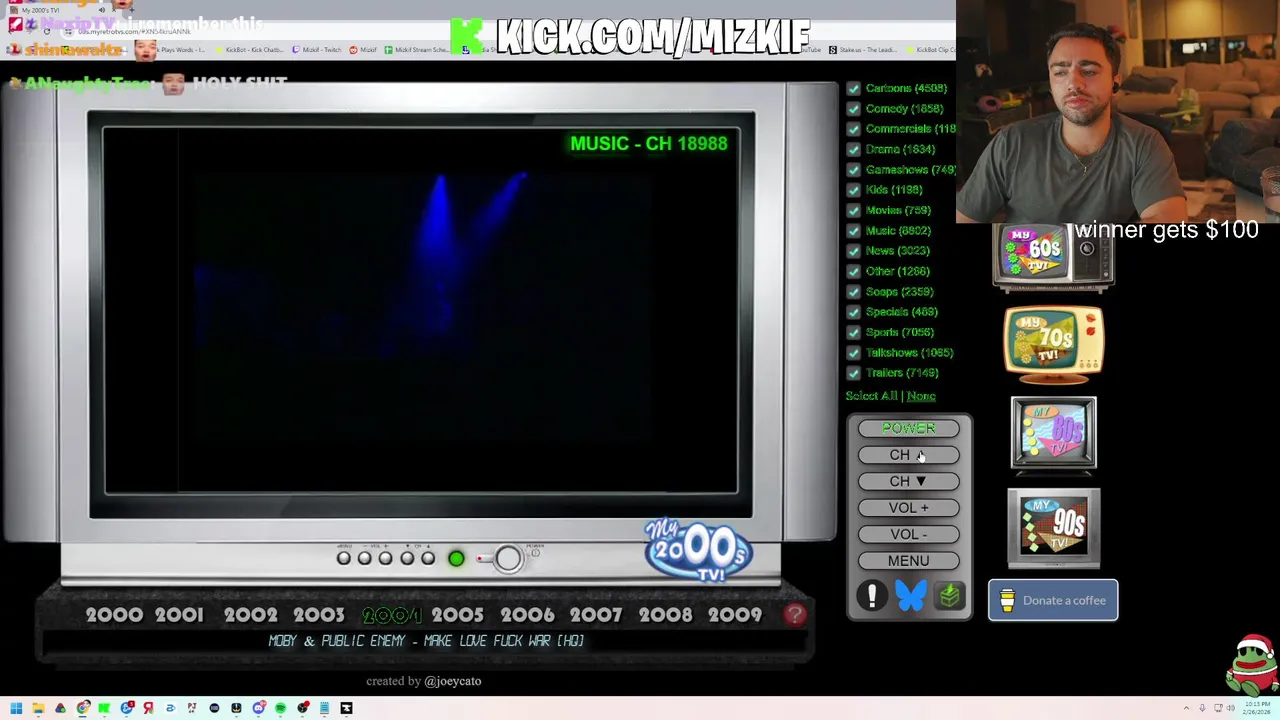Click the Select All categories link
The image size is (1280, 720).
click(x=871, y=396)
